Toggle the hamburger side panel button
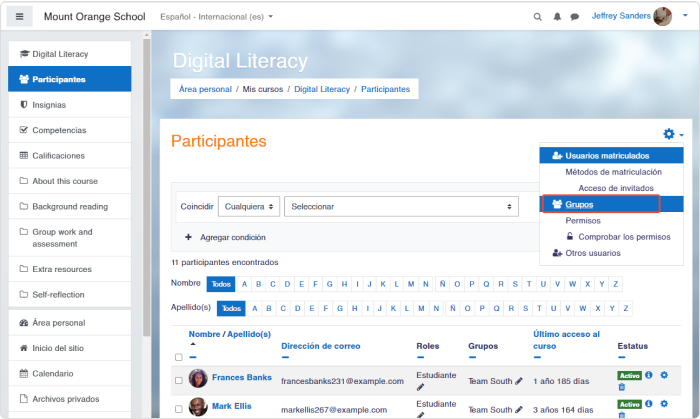This screenshot has height=419, width=700. pyautogui.click(x=19, y=17)
